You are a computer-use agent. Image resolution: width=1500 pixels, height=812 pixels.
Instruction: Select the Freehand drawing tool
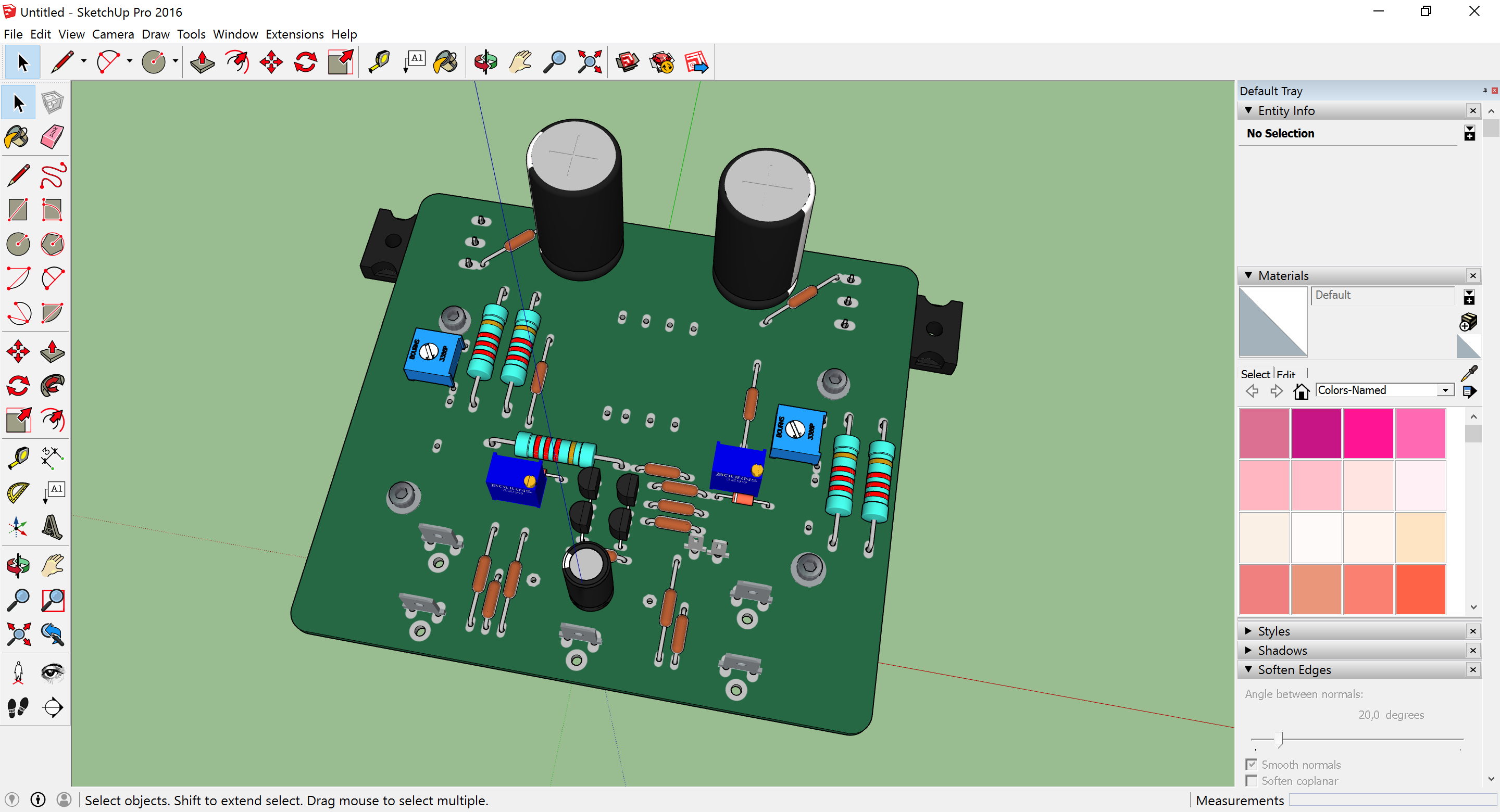[53, 176]
